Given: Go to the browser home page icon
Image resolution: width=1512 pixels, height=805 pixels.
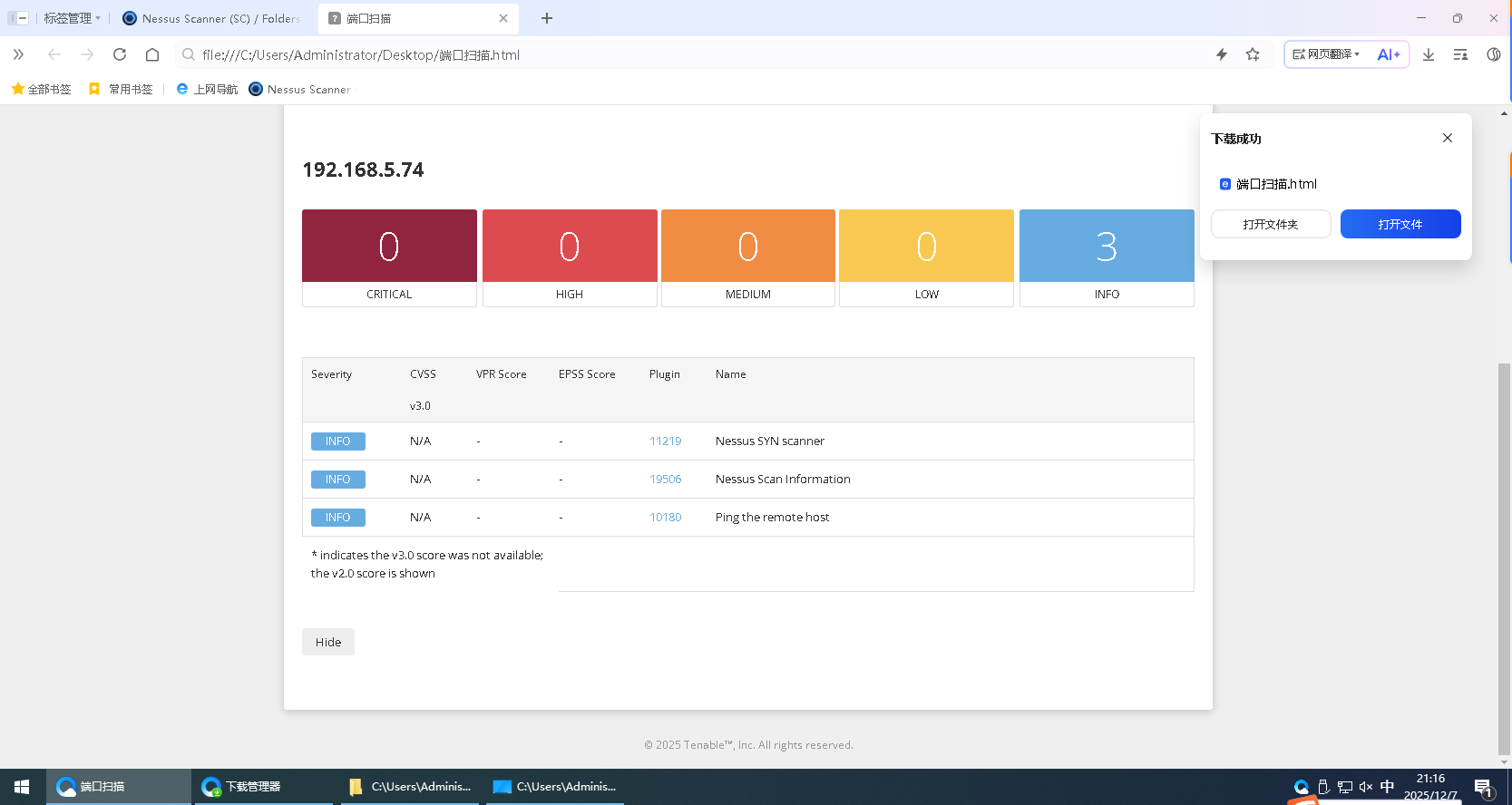Looking at the screenshot, I should tap(152, 54).
